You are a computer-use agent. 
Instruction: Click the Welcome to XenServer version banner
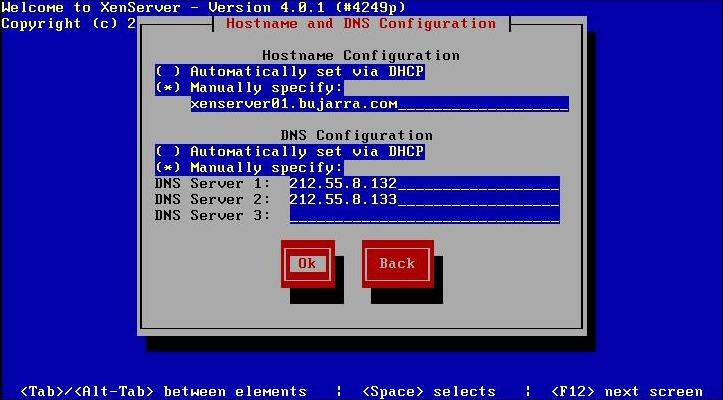(x=204, y=8)
